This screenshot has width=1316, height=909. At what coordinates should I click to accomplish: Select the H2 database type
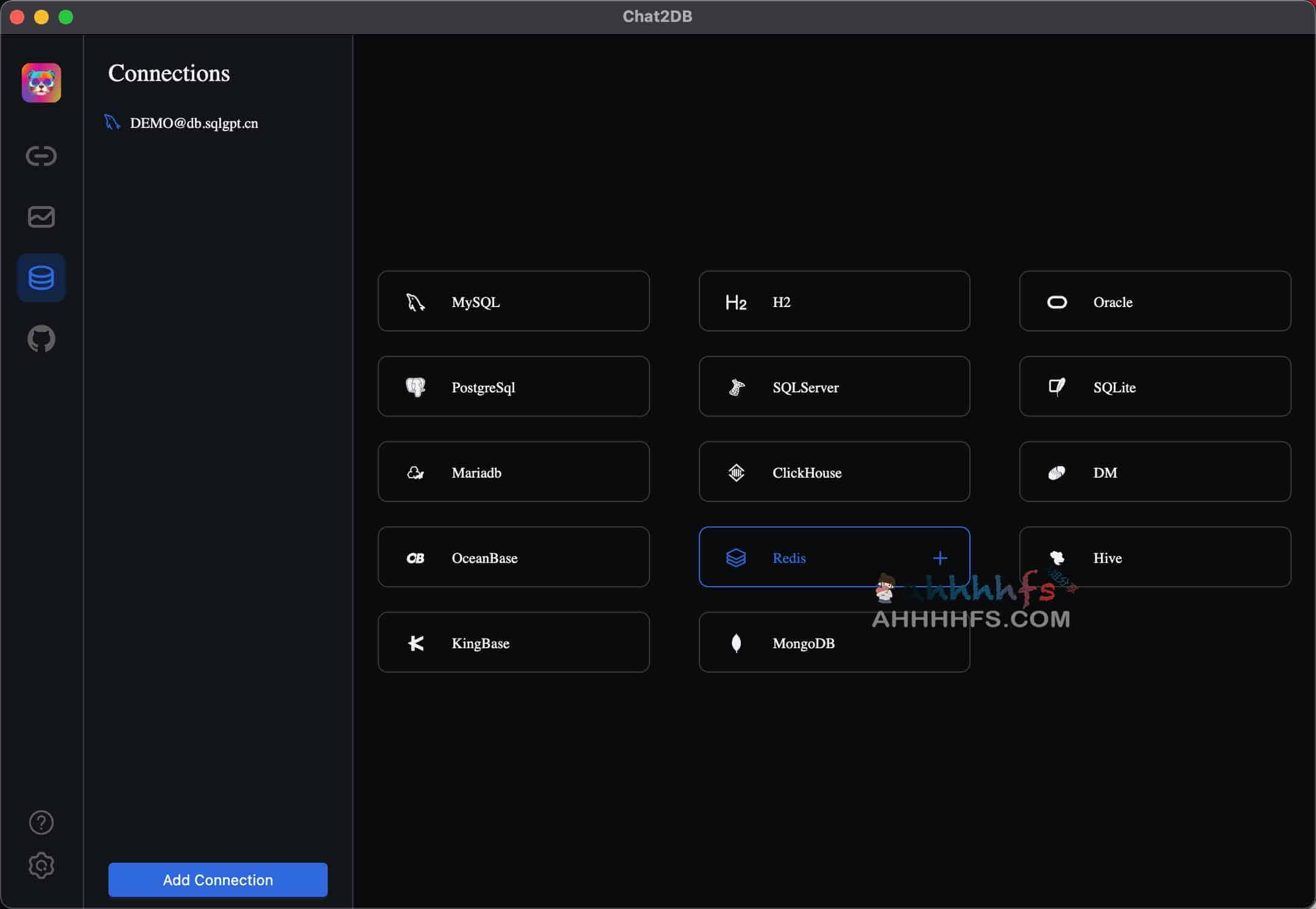pyautogui.click(x=833, y=301)
